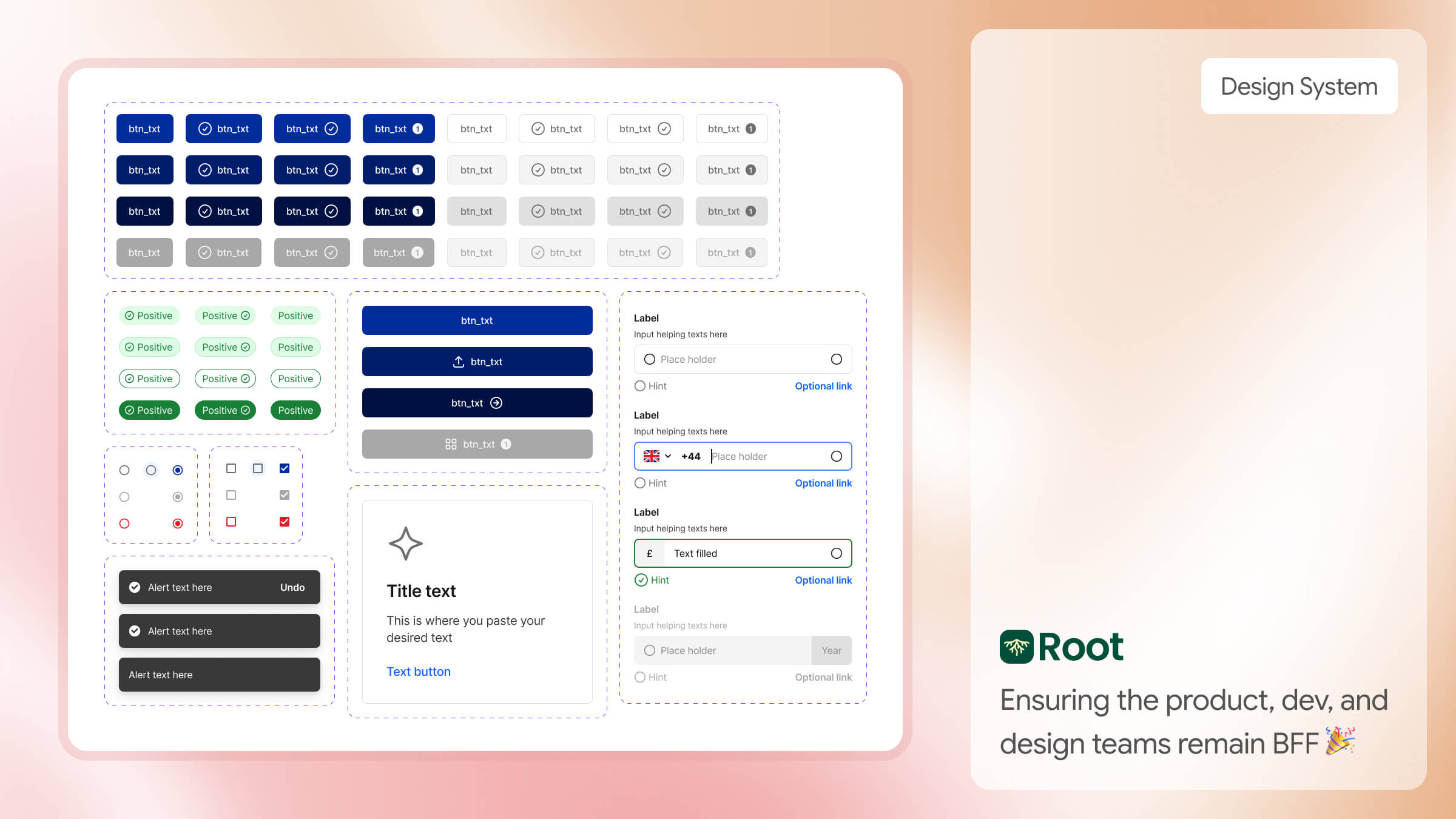Click trailing circle icon in first Place holder field
This screenshot has width=1456, height=819.
coord(836,359)
